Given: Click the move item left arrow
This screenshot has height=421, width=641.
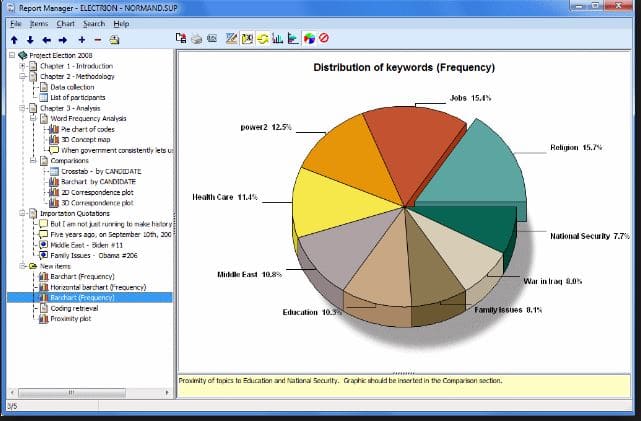Looking at the screenshot, I should tap(47, 40).
